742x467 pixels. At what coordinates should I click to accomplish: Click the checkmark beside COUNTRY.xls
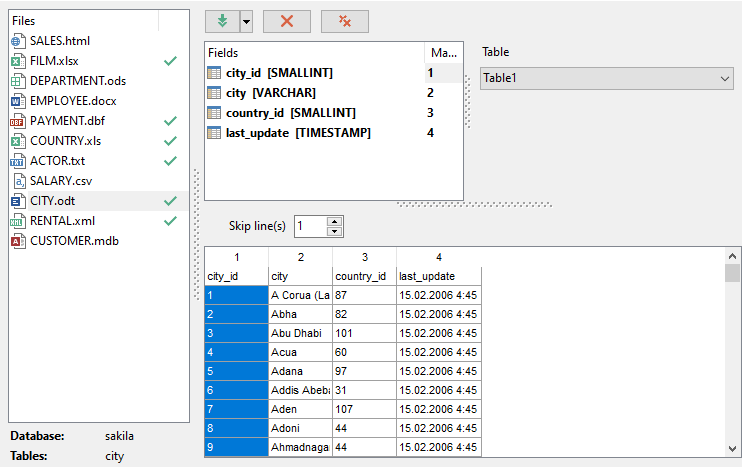[170, 141]
